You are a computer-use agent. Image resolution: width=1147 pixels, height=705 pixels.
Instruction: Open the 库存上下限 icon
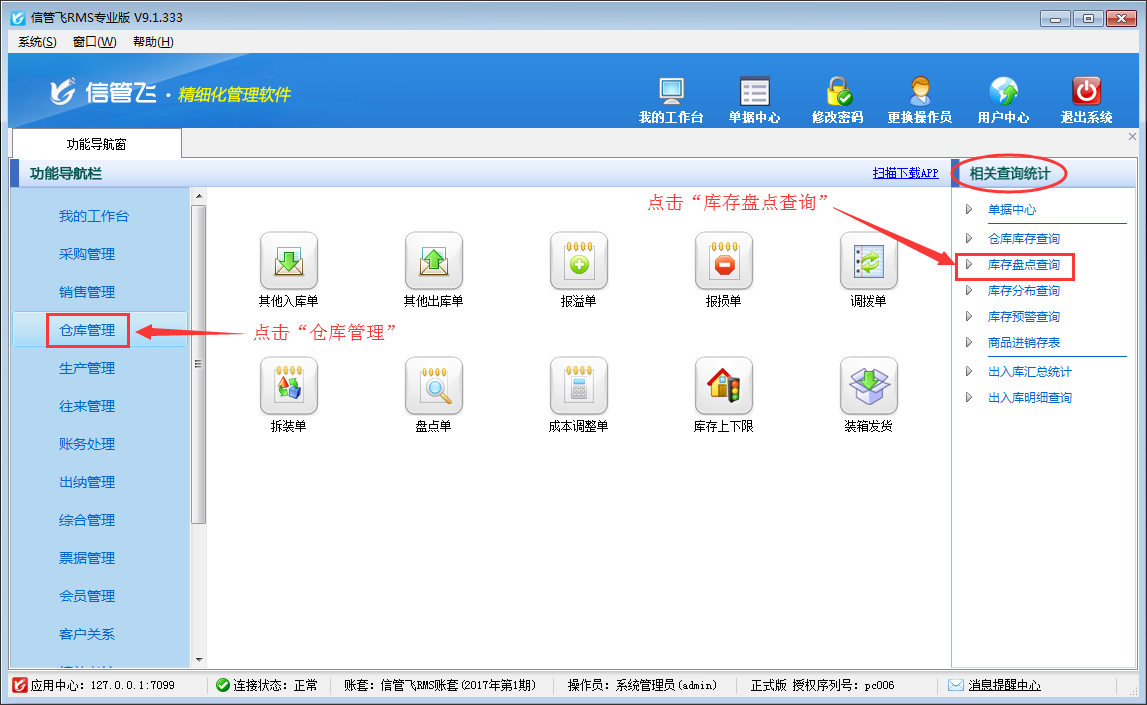click(x=723, y=386)
